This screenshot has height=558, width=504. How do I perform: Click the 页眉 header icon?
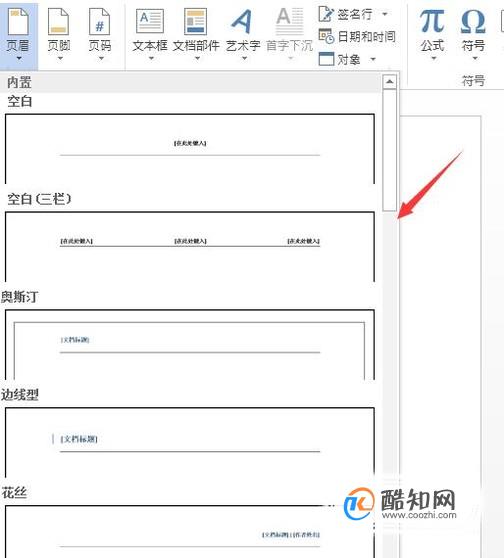pos(18,22)
